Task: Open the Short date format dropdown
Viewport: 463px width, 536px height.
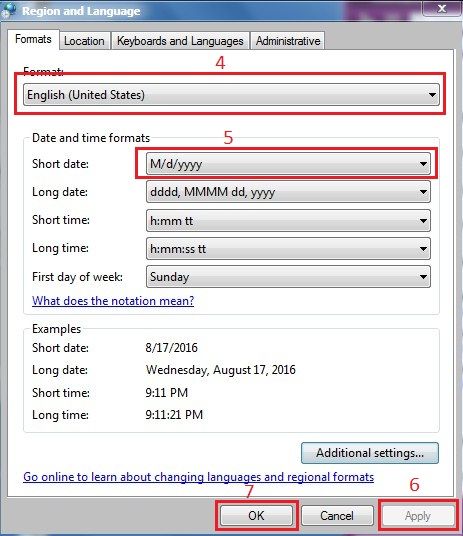Action: [288, 164]
